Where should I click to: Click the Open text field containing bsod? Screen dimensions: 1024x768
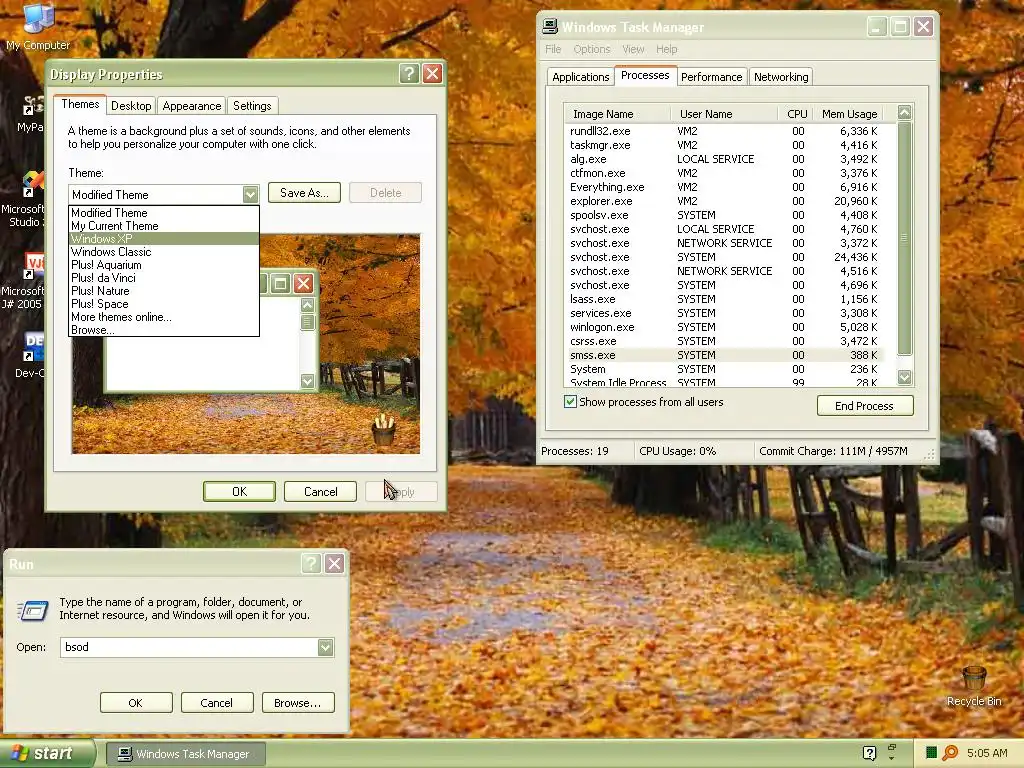[x=189, y=647]
